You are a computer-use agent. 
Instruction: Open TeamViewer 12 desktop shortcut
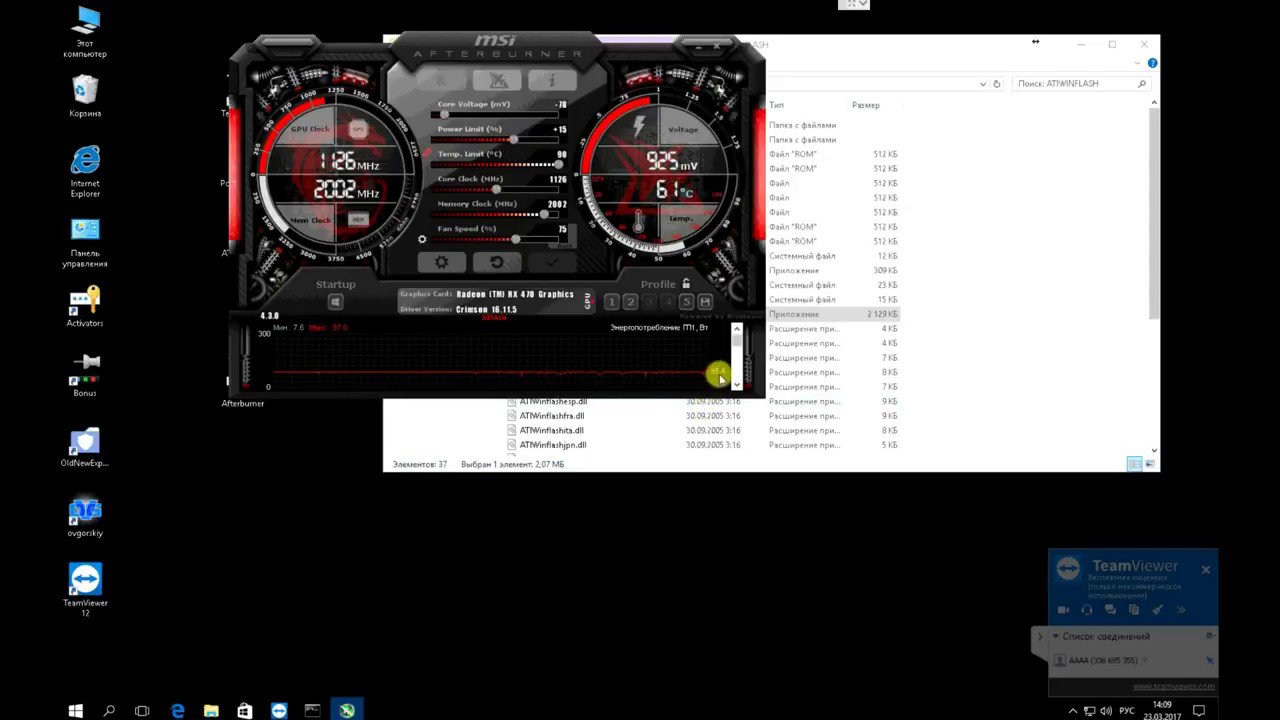[85, 590]
